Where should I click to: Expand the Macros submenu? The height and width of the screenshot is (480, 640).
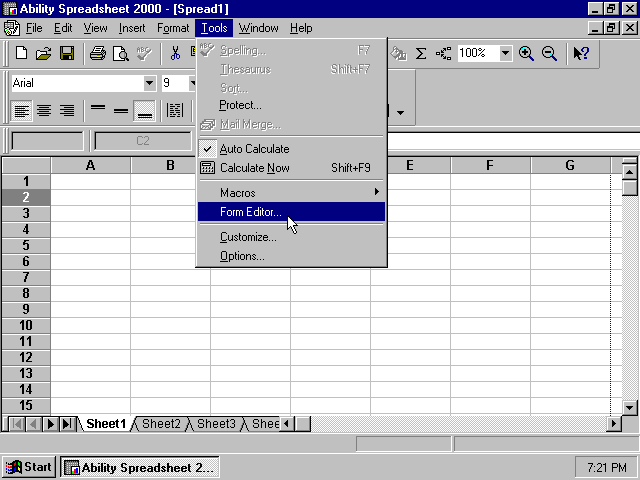pos(291,193)
